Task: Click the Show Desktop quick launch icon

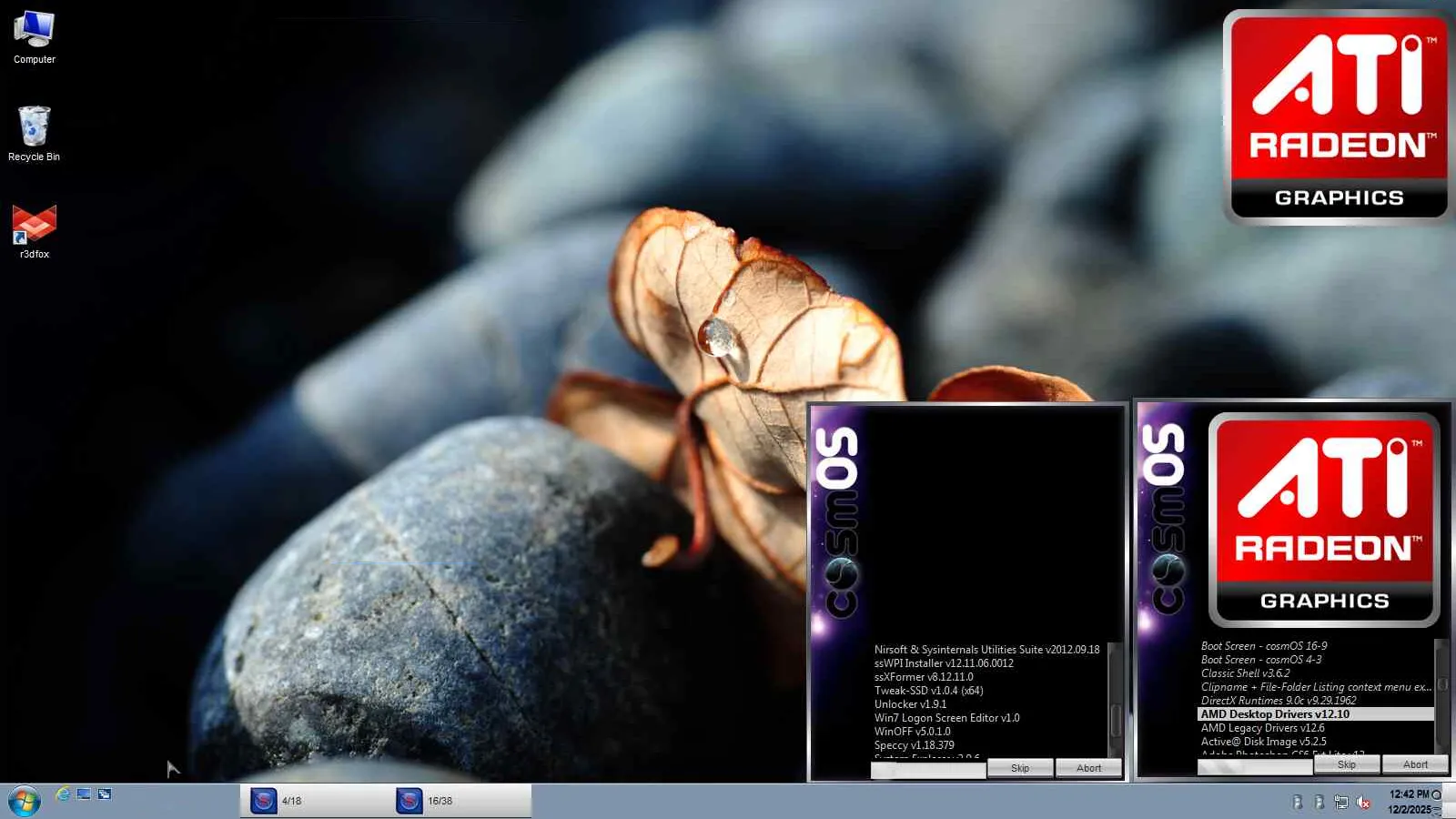Action: [84, 794]
